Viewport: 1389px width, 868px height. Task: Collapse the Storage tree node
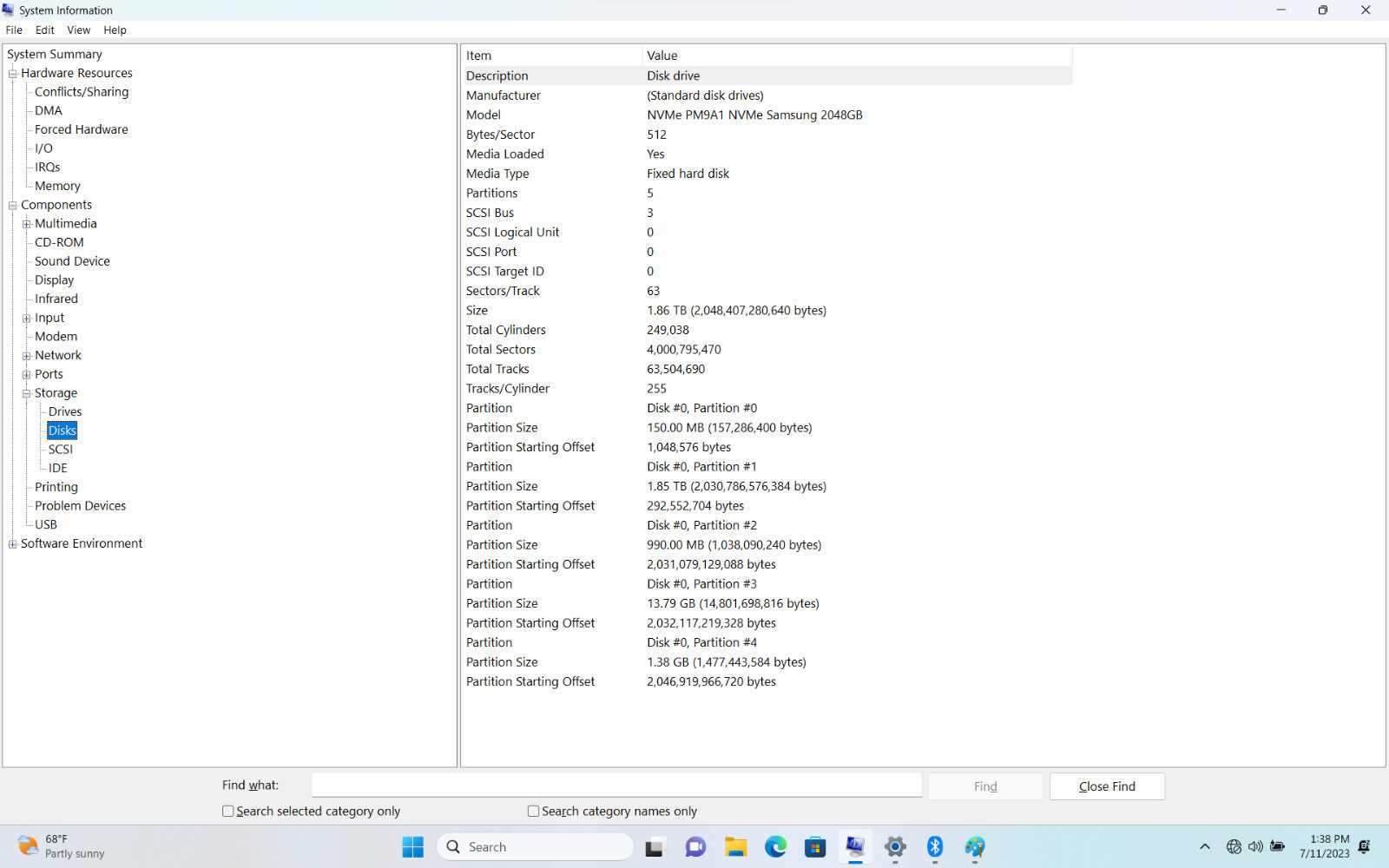(27, 393)
